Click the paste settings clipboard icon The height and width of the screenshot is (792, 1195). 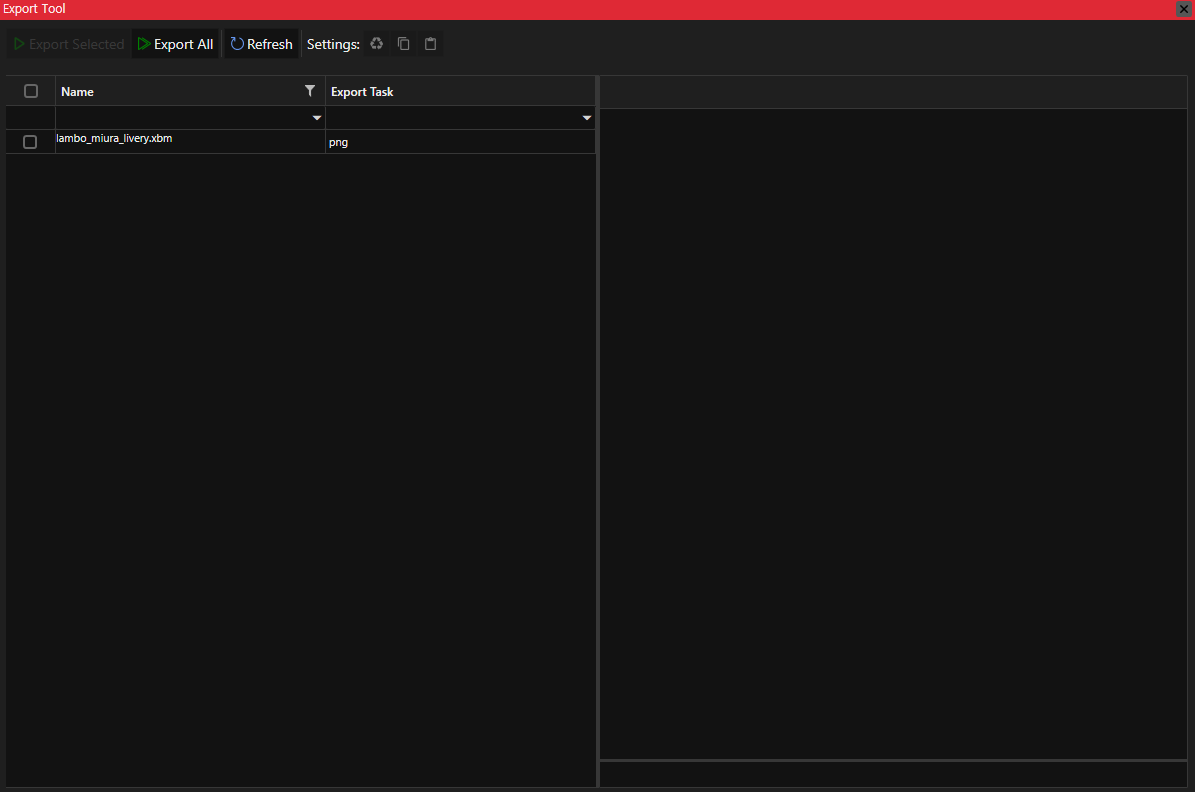[x=431, y=44]
